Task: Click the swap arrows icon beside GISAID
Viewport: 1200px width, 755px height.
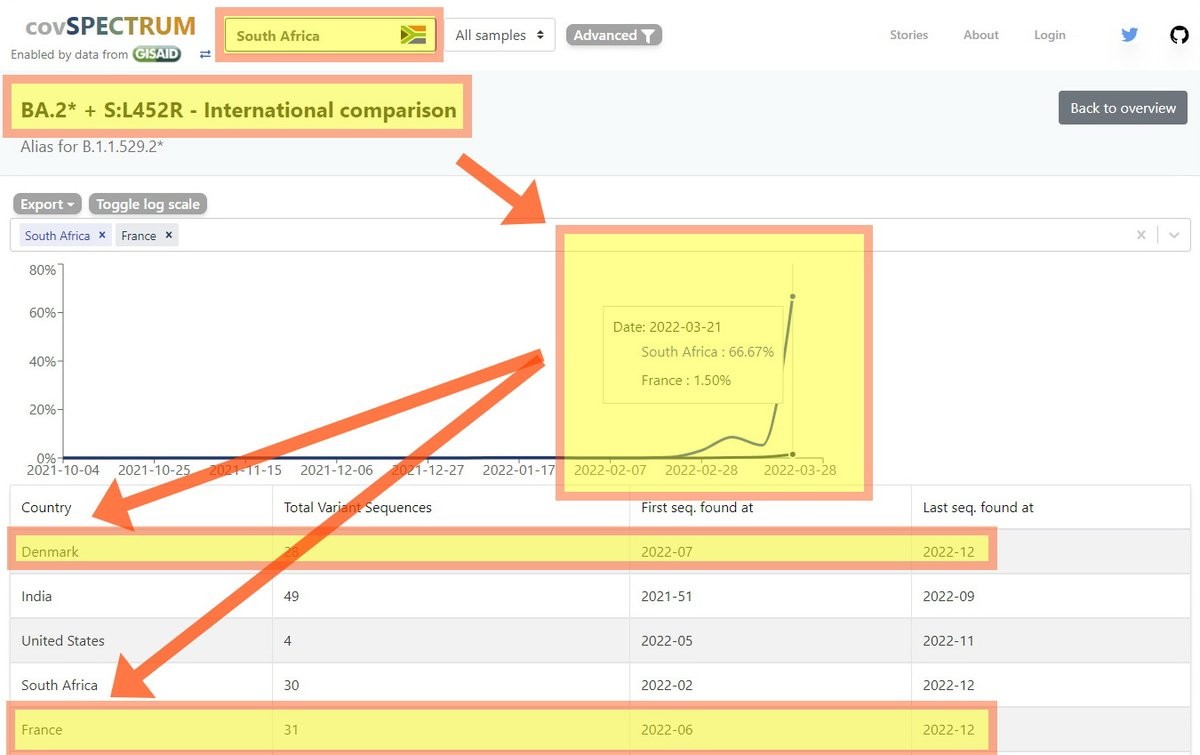Action: pos(205,55)
